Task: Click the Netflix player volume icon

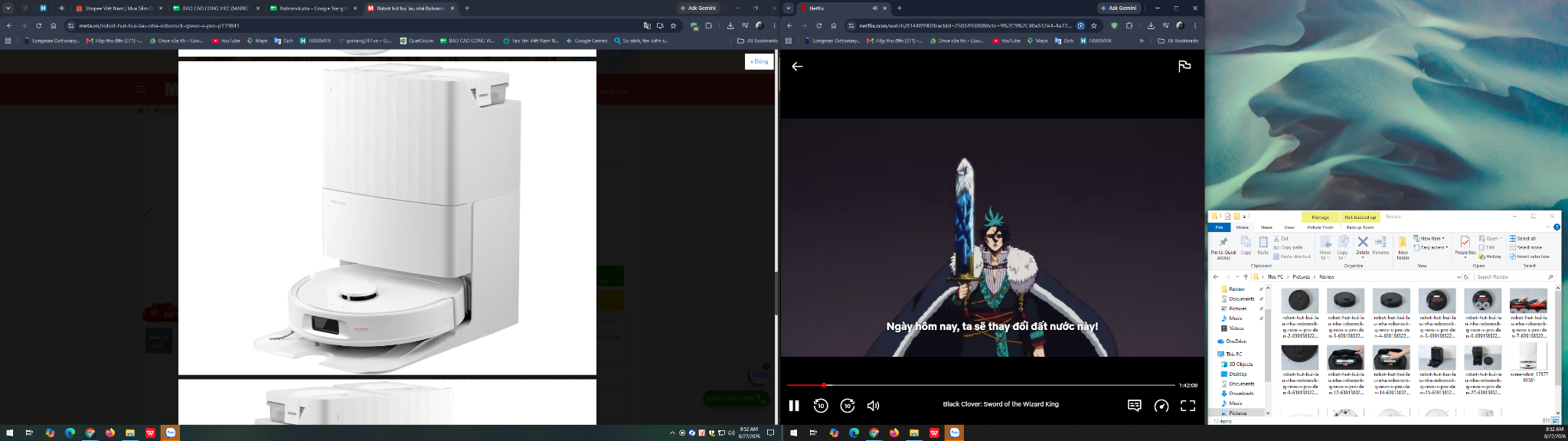Action: pos(874,406)
